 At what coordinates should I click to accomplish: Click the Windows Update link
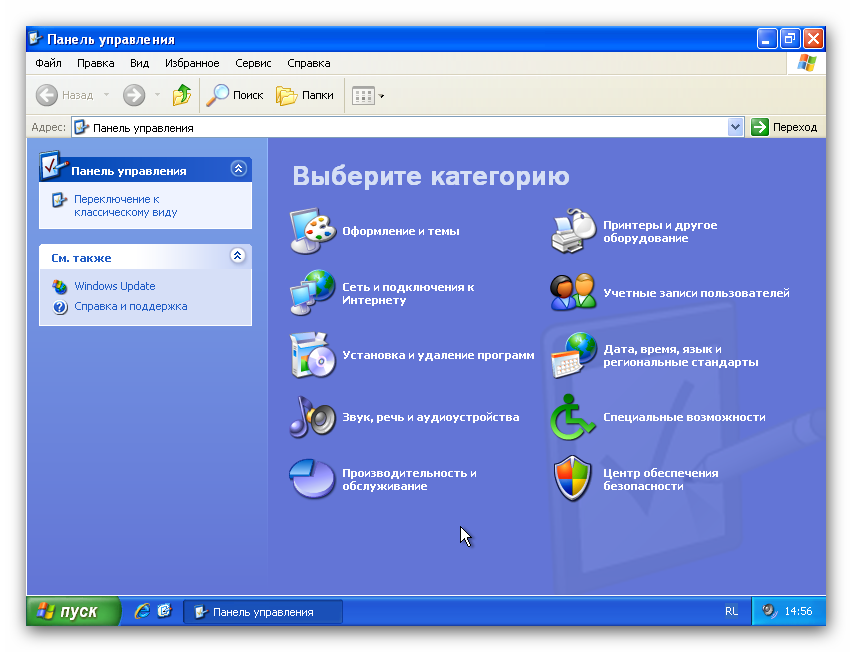pyautogui.click(x=114, y=286)
